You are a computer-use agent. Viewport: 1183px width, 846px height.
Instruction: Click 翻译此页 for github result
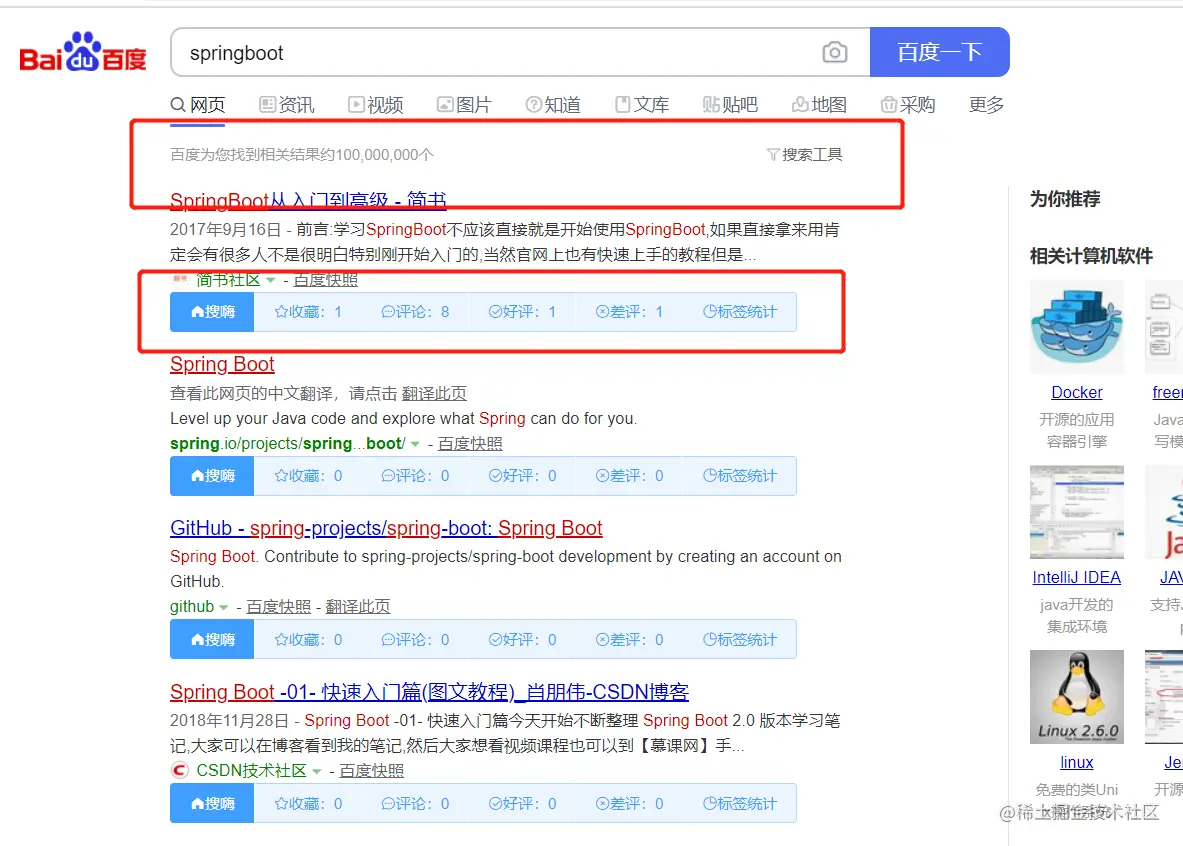[x=358, y=607]
